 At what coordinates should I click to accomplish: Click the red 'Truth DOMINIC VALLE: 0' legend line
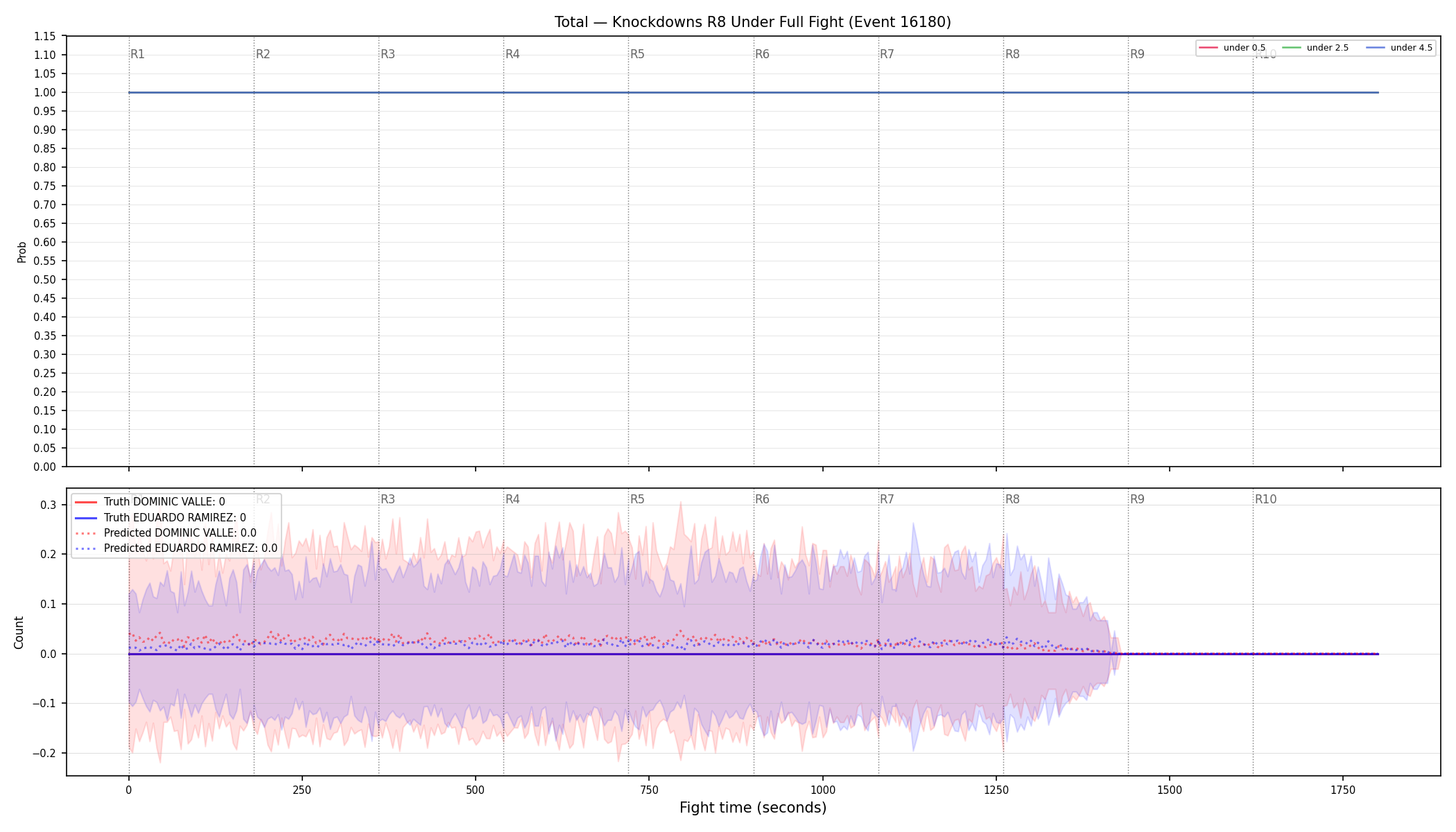(x=86, y=502)
